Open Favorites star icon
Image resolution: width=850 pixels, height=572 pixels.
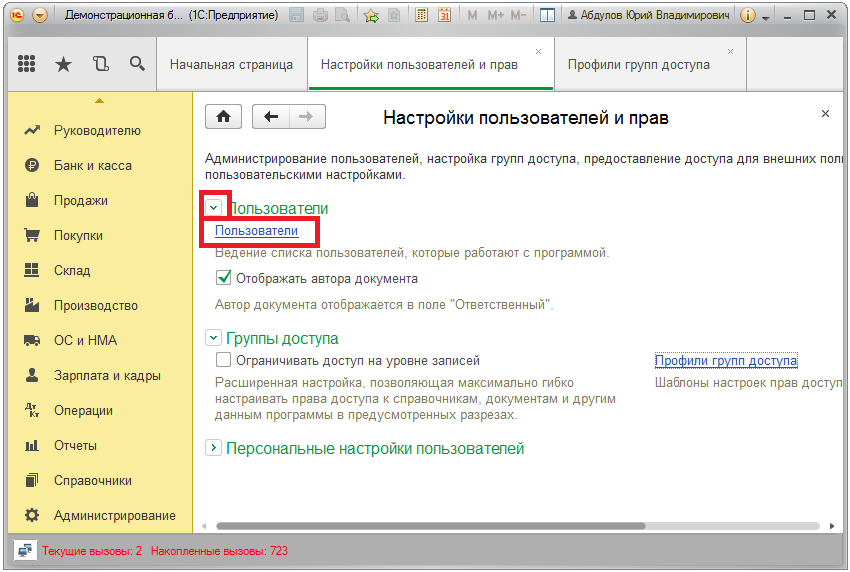coord(63,64)
